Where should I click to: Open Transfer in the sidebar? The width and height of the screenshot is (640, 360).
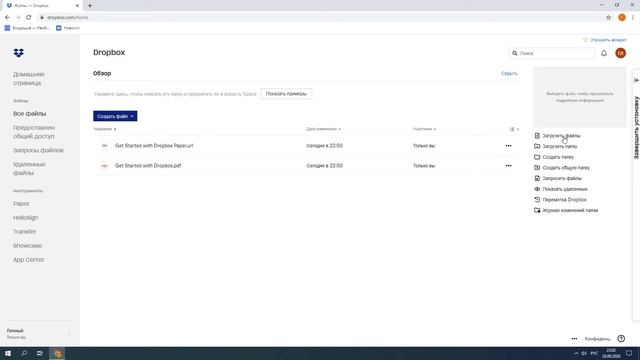click(24, 231)
